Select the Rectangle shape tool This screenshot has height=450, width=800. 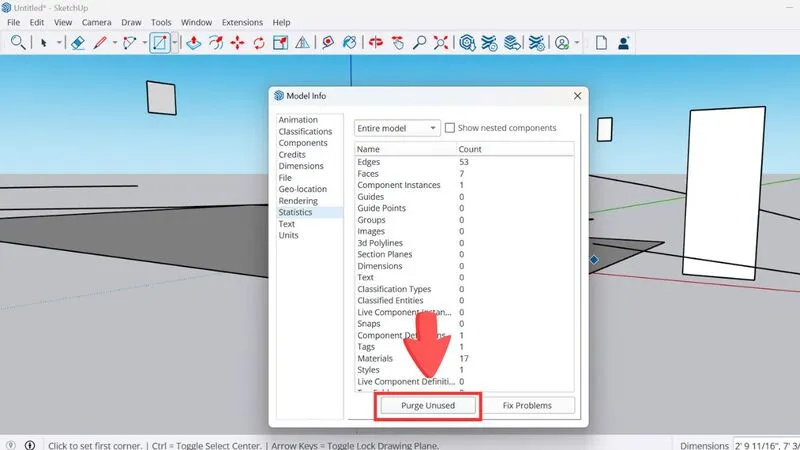(160, 43)
